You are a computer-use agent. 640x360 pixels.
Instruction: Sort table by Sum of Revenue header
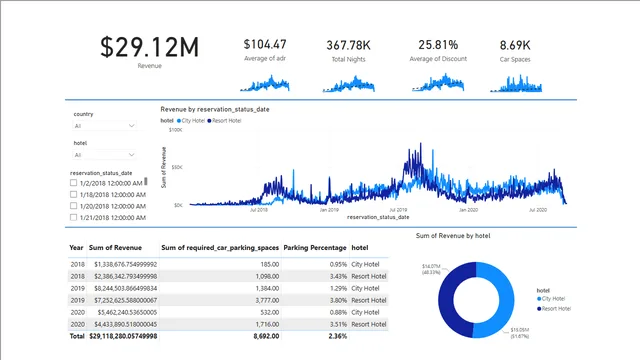click(115, 248)
